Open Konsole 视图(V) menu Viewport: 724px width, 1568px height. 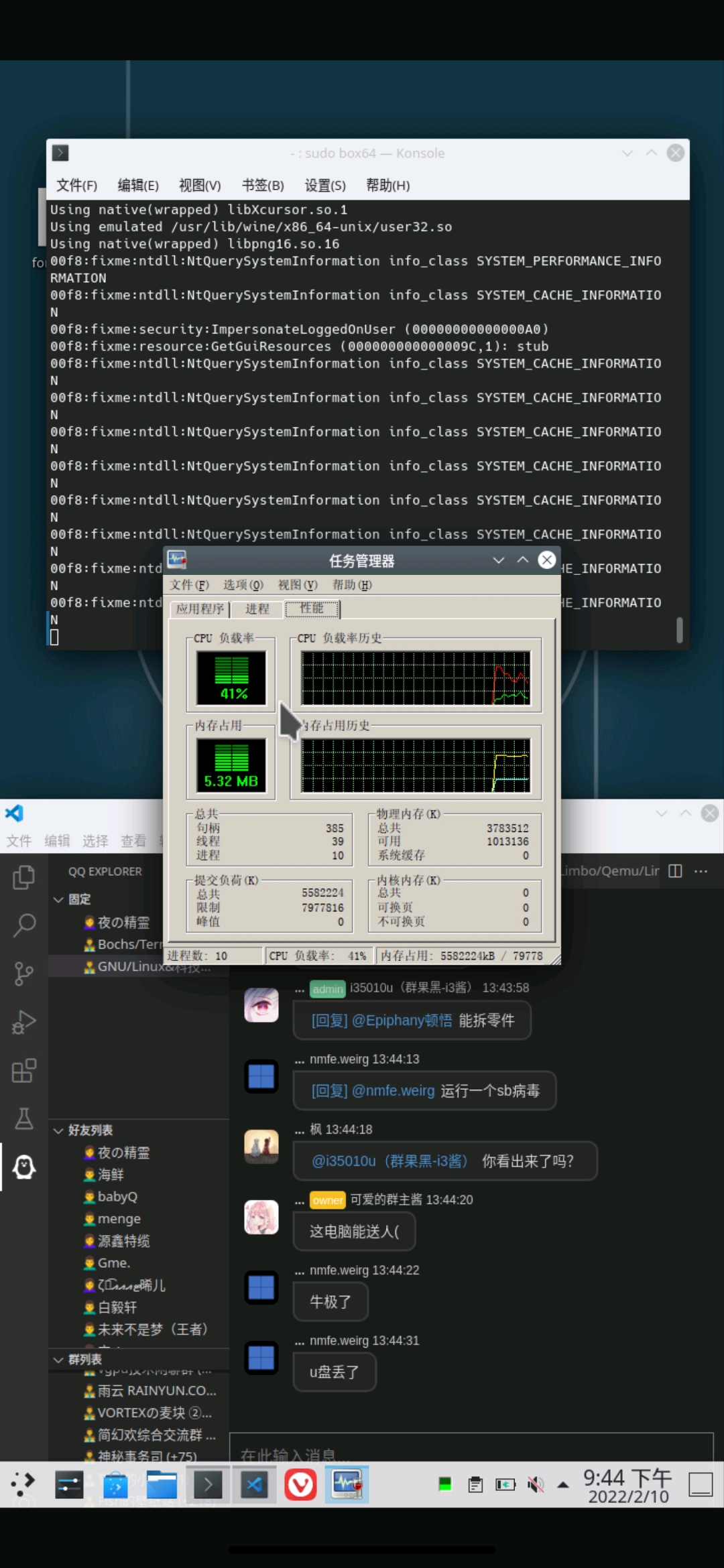[200, 186]
